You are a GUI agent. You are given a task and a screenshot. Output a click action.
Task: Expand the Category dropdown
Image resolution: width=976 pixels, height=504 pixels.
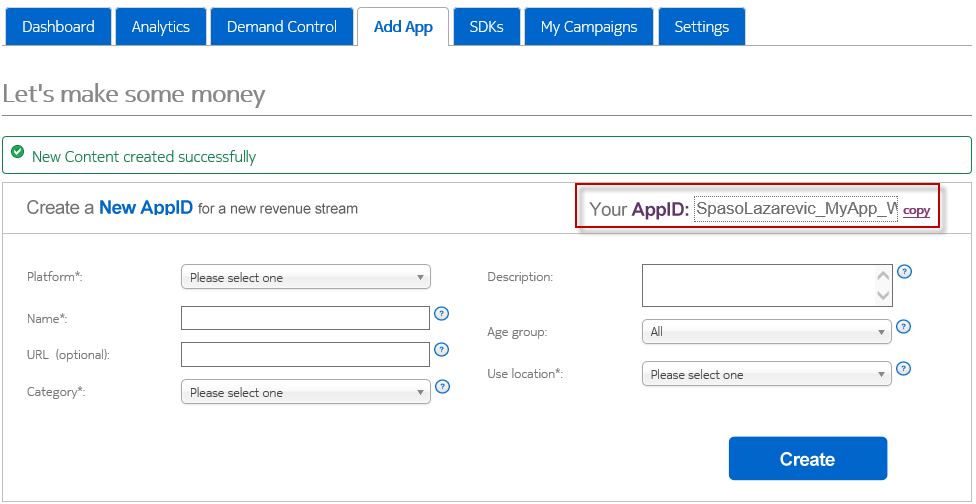[x=305, y=392]
